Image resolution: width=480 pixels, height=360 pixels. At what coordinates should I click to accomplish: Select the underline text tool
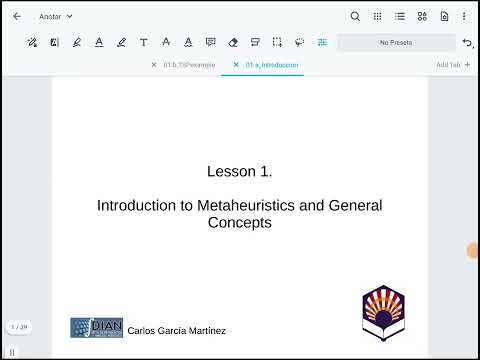tap(99, 42)
